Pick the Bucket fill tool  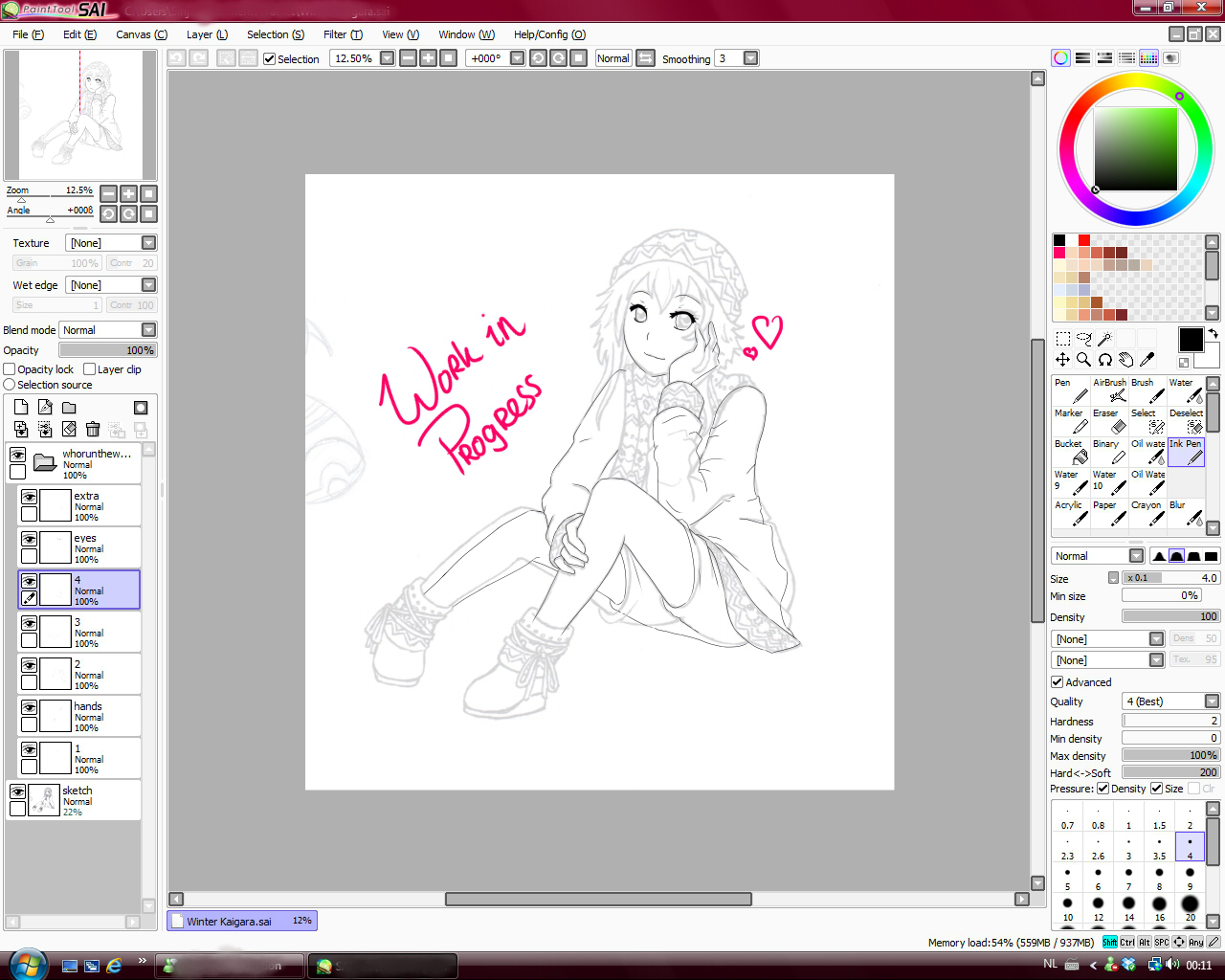click(1070, 452)
